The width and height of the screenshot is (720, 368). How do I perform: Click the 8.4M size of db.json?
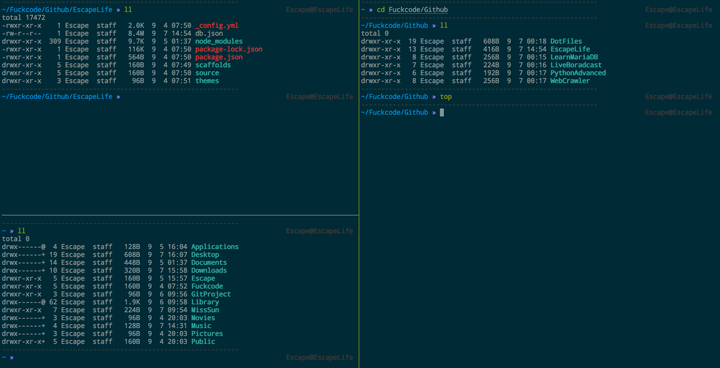(137, 34)
